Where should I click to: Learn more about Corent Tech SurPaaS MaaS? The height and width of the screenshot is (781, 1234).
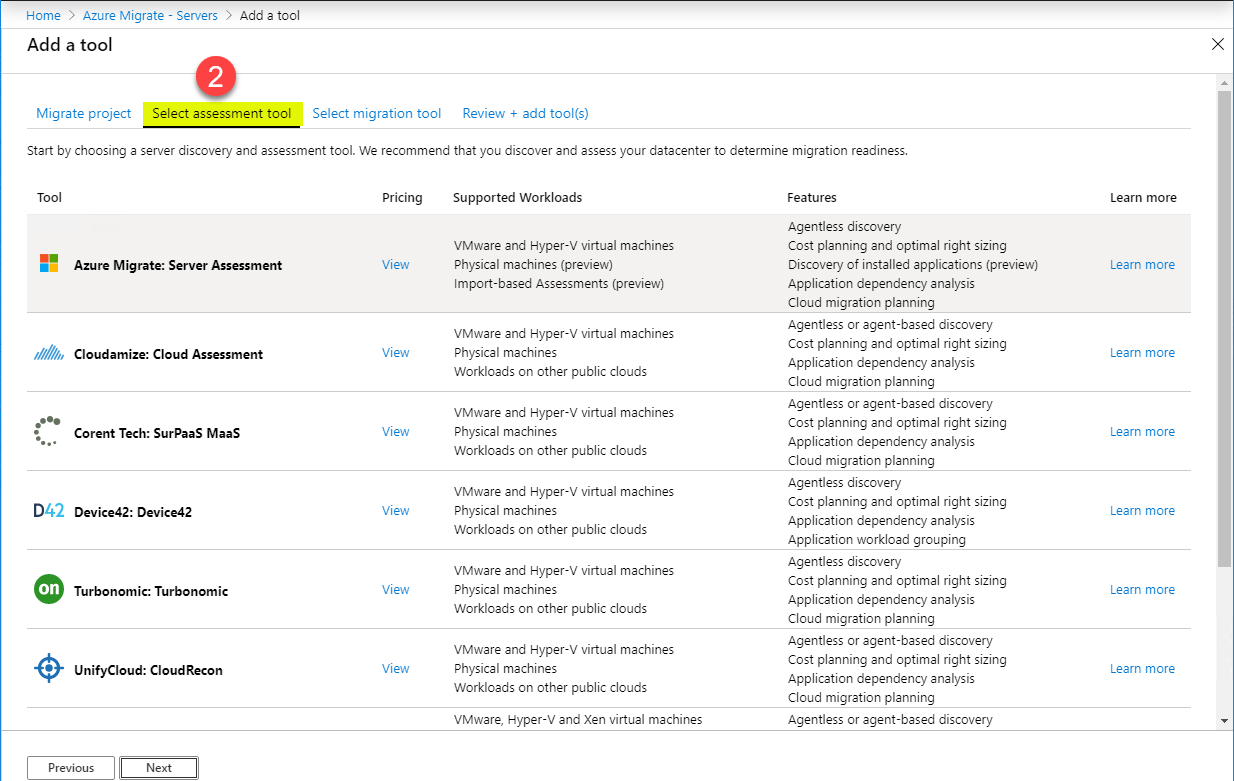tap(1142, 432)
